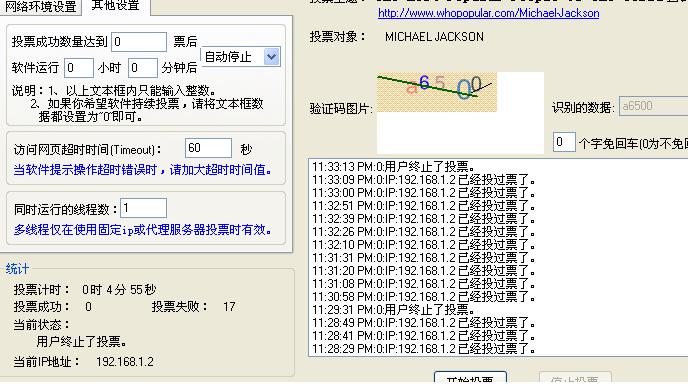Click the 统计 group heading
The image size is (688, 384).
coord(17,269)
